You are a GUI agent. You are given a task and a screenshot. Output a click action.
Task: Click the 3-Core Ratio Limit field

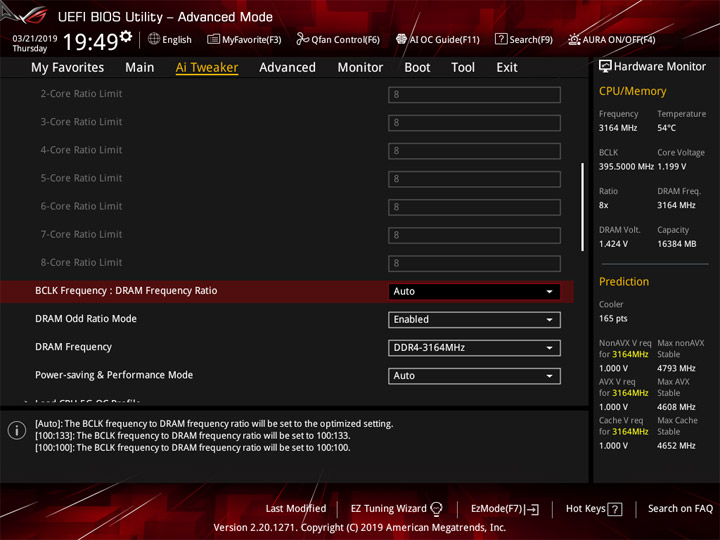(474, 123)
